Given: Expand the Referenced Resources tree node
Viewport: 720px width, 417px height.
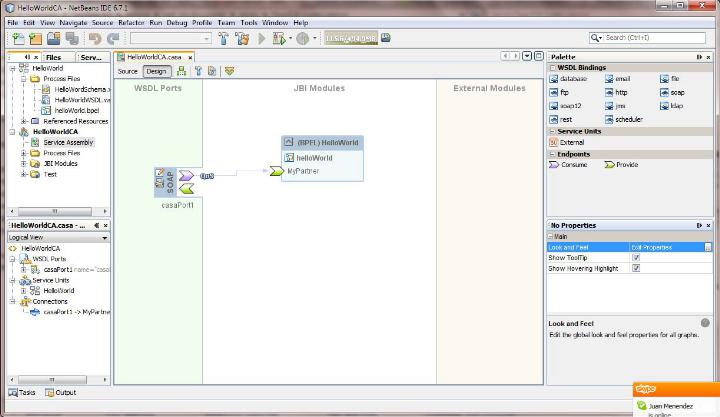Looking at the screenshot, I should 23,121.
